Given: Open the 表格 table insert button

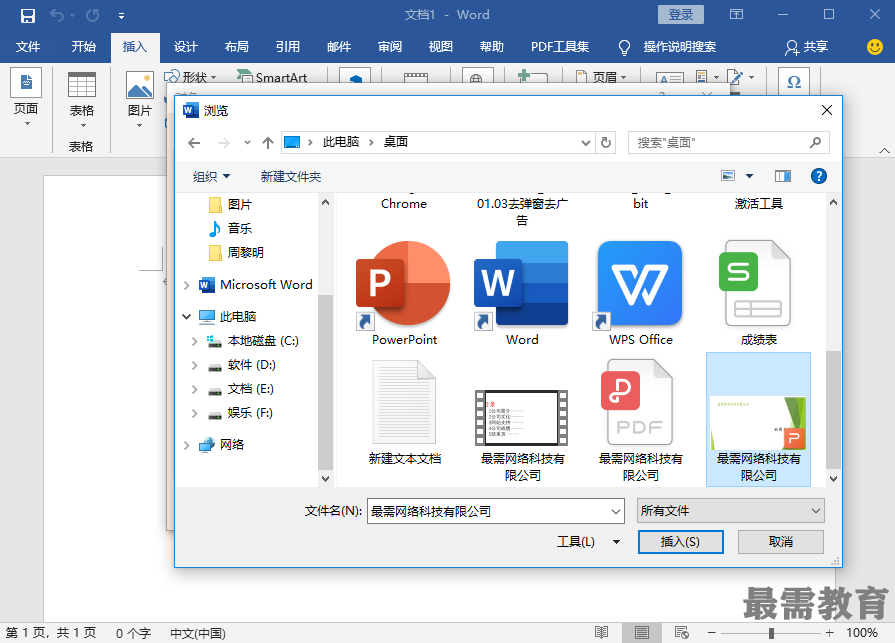Looking at the screenshot, I should [82, 100].
